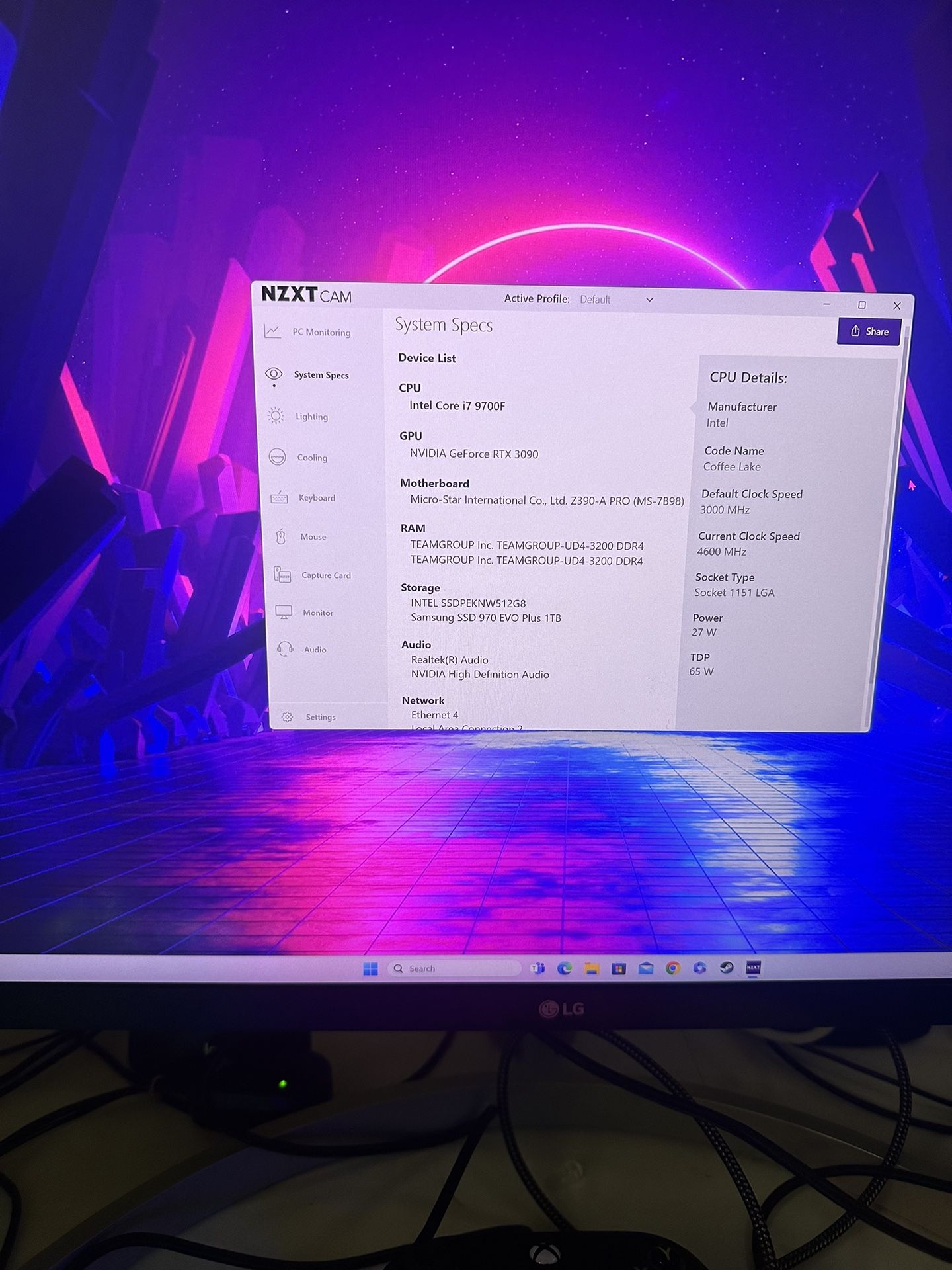Viewport: 952px width, 1270px height.
Task: Open Microsoft Edge from taskbar
Action: [x=565, y=968]
